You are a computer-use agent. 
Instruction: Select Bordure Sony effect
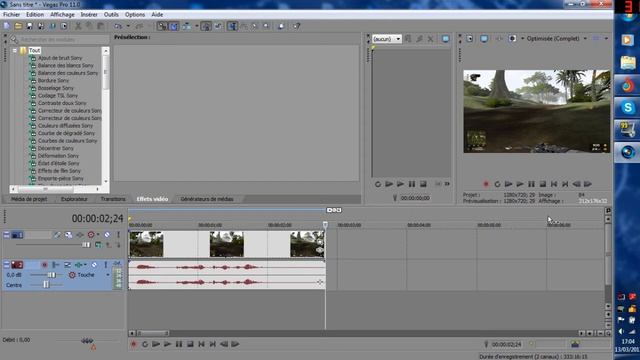pyautogui.click(x=53, y=80)
